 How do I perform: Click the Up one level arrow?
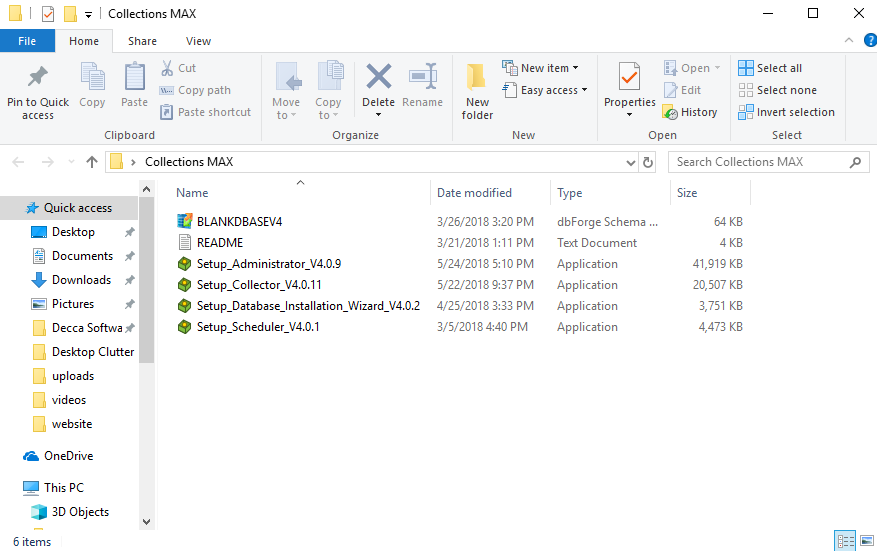click(x=92, y=162)
